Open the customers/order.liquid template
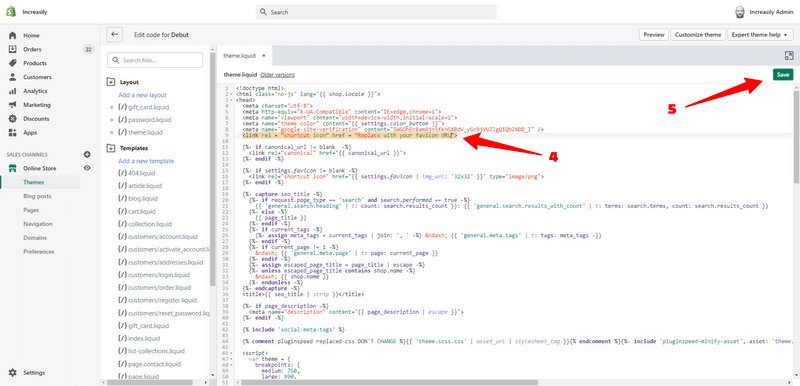Viewport: 800px width, 386px height. [154, 288]
